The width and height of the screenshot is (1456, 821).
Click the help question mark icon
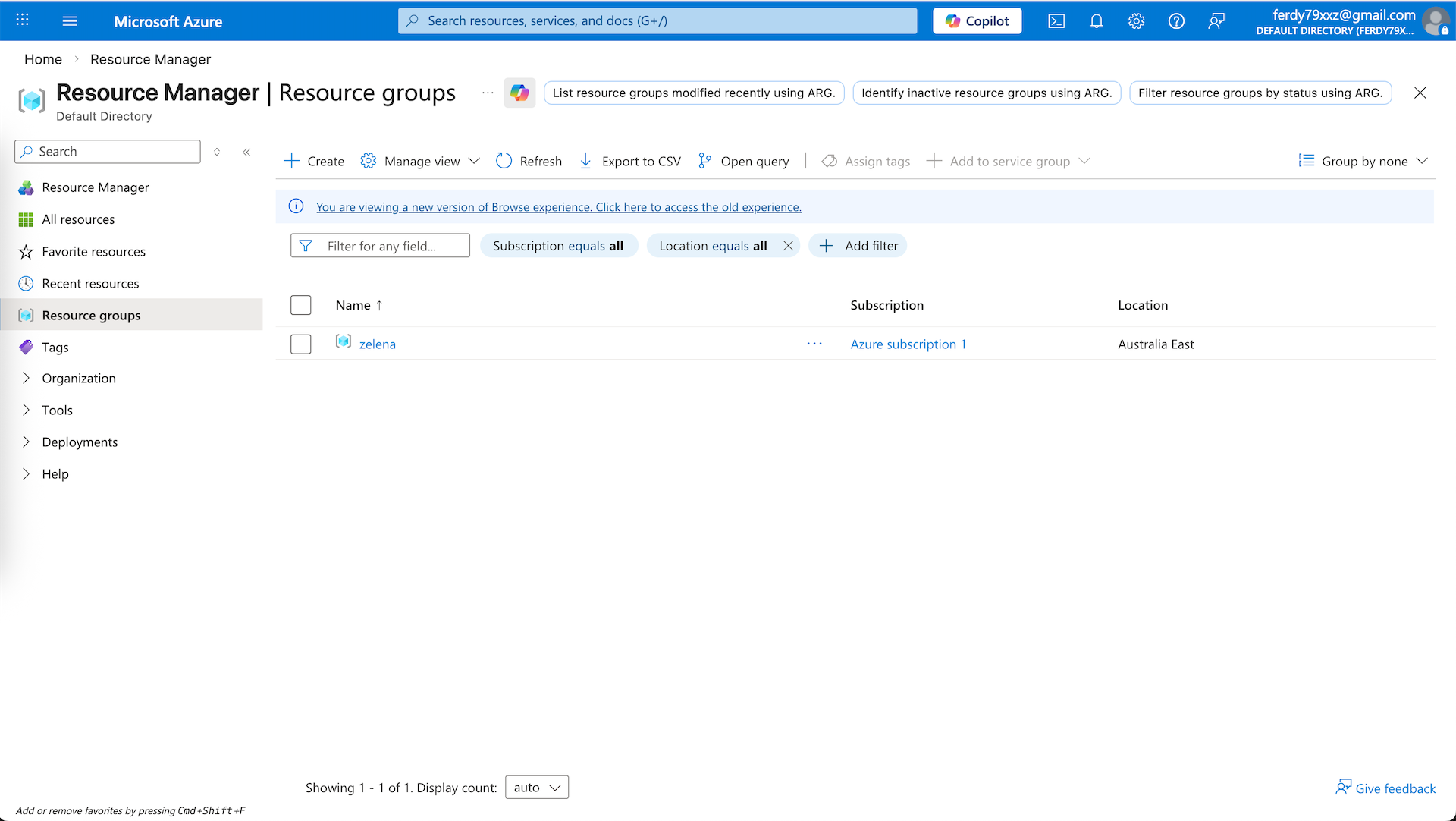1176,21
